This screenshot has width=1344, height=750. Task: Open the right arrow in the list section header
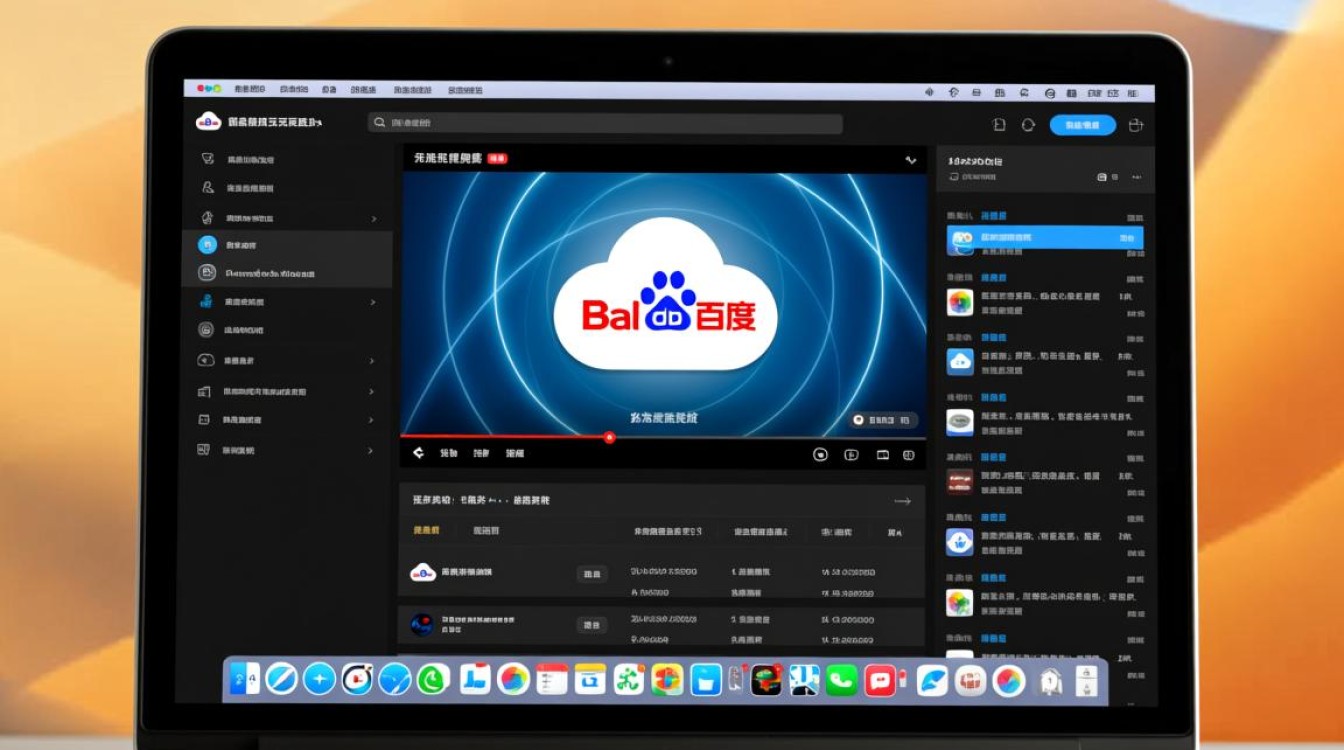[x=902, y=501]
